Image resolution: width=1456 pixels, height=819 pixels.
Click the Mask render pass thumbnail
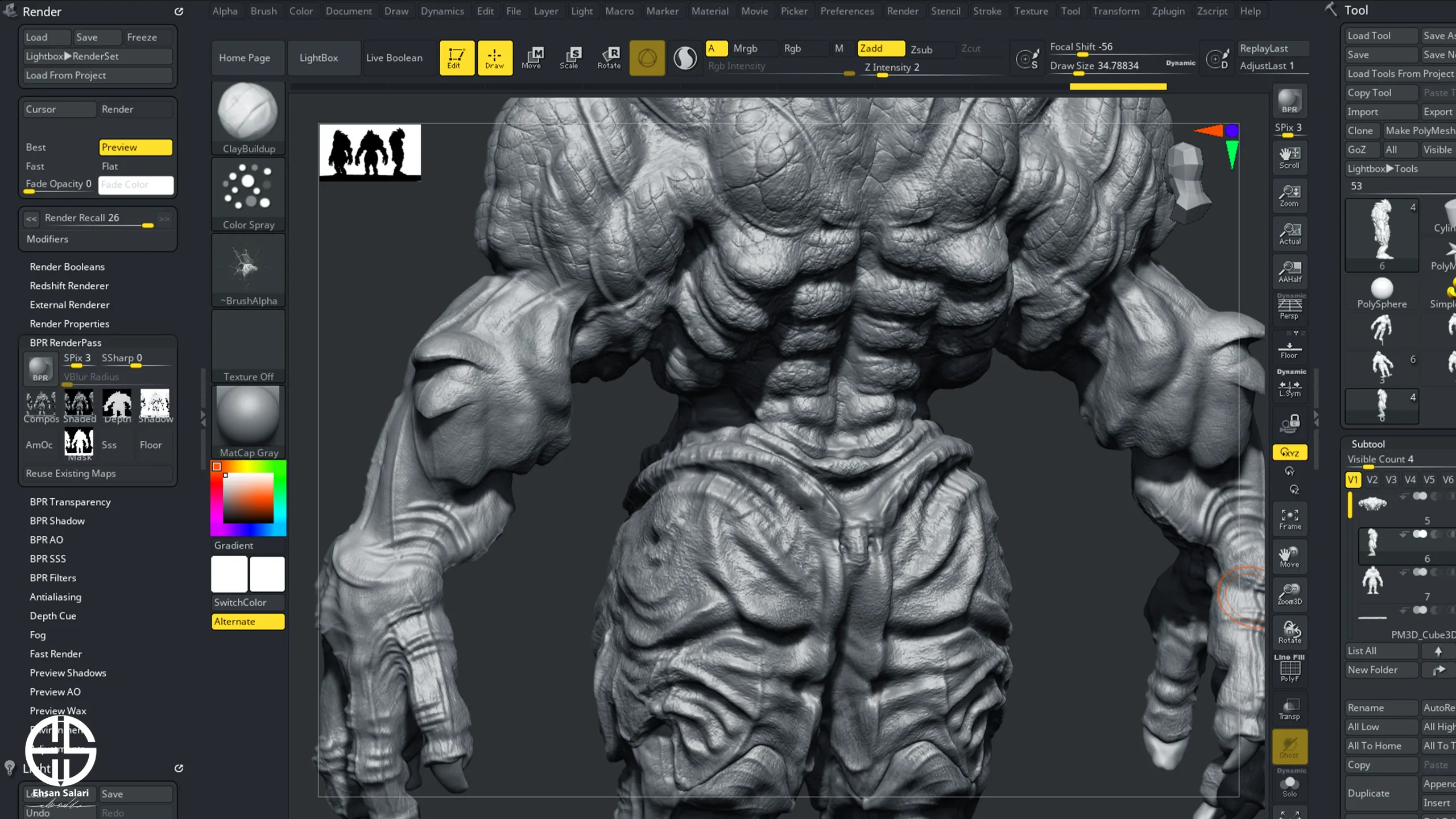click(x=79, y=444)
